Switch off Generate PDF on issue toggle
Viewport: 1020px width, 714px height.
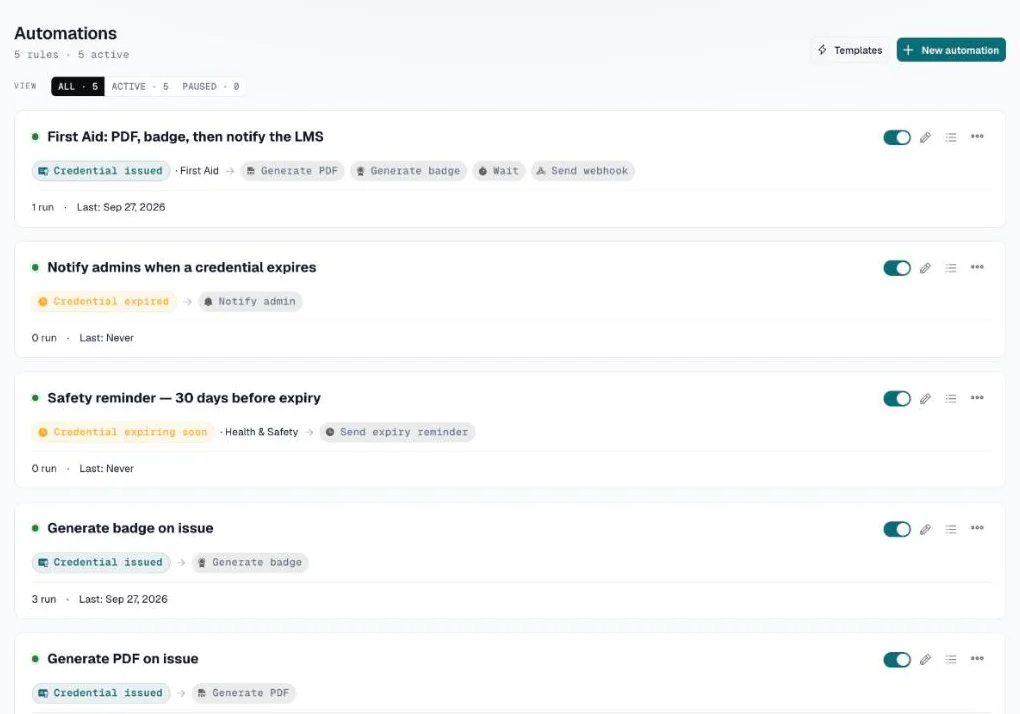click(x=896, y=659)
